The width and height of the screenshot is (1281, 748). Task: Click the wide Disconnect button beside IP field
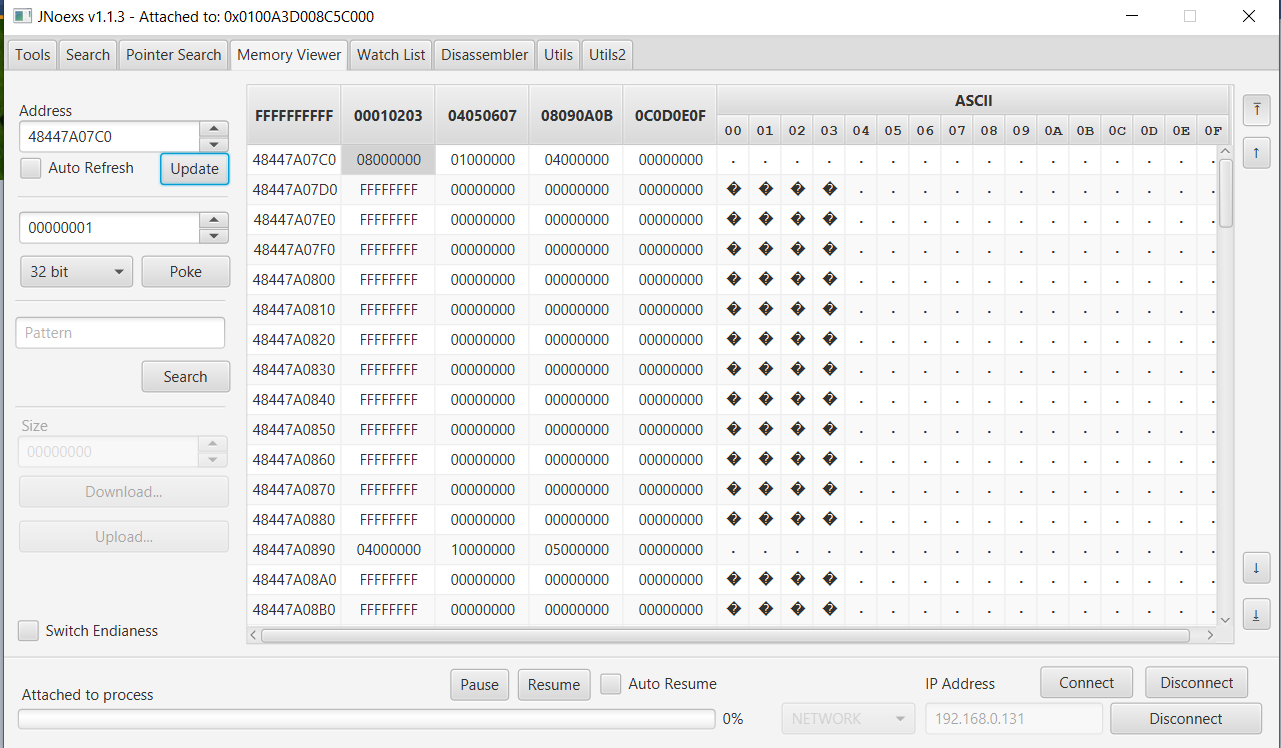[x=1186, y=718]
